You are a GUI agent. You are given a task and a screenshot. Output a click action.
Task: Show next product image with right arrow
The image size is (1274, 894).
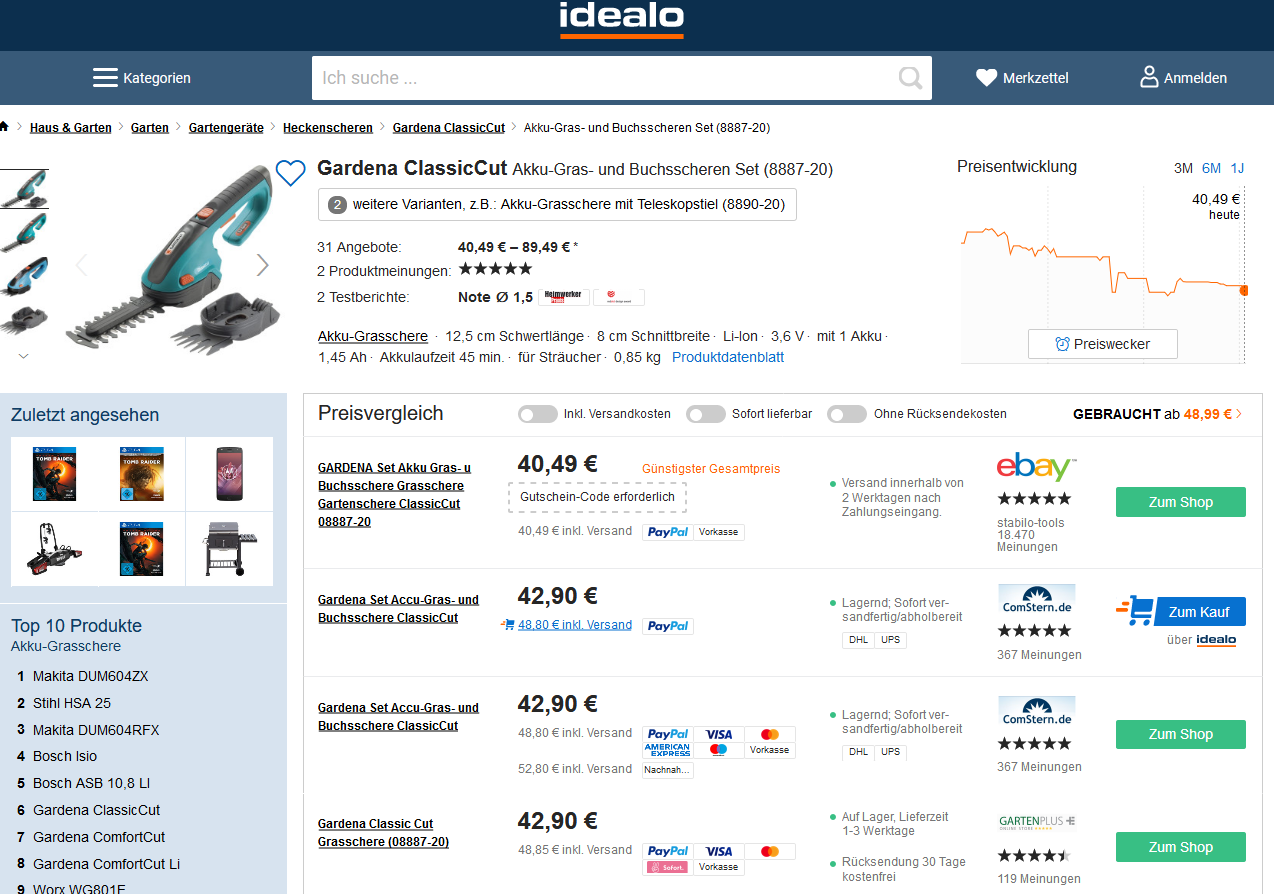point(263,265)
